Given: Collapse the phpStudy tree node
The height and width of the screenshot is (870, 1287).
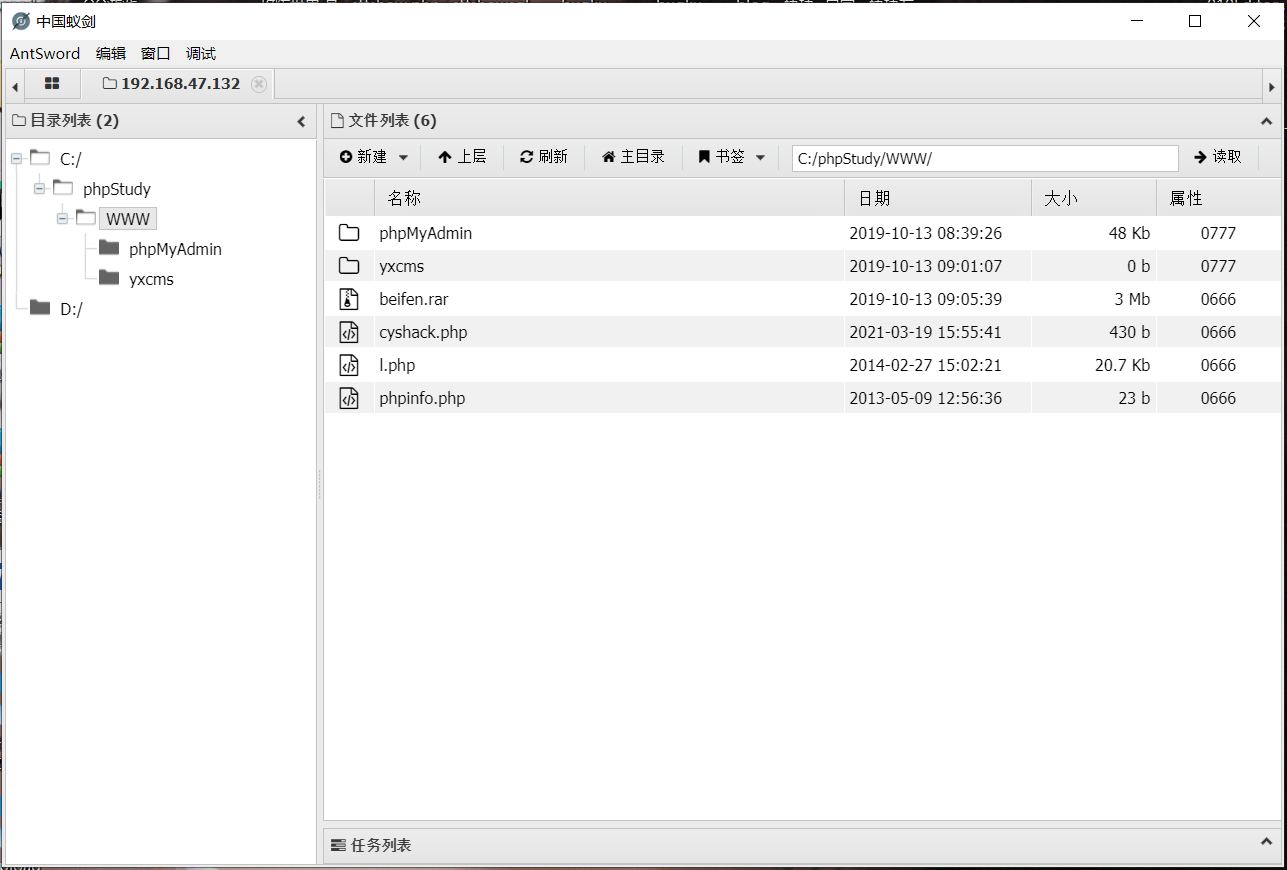Looking at the screenshot, I should coord(39,189).
